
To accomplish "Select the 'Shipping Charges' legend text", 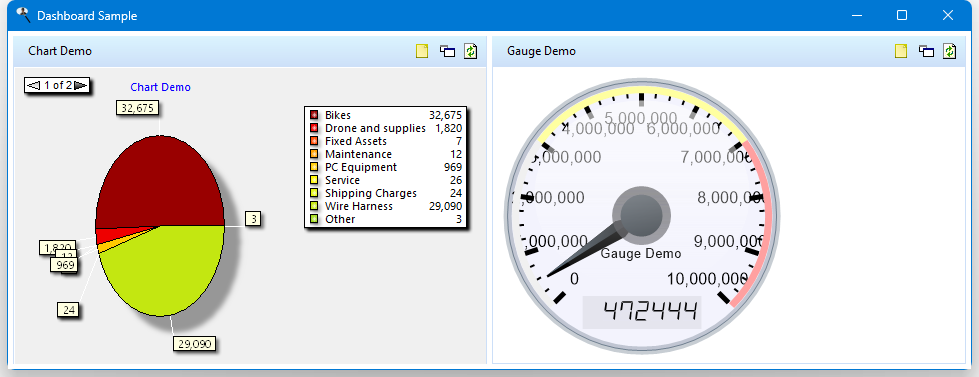I will click(371, 193).
